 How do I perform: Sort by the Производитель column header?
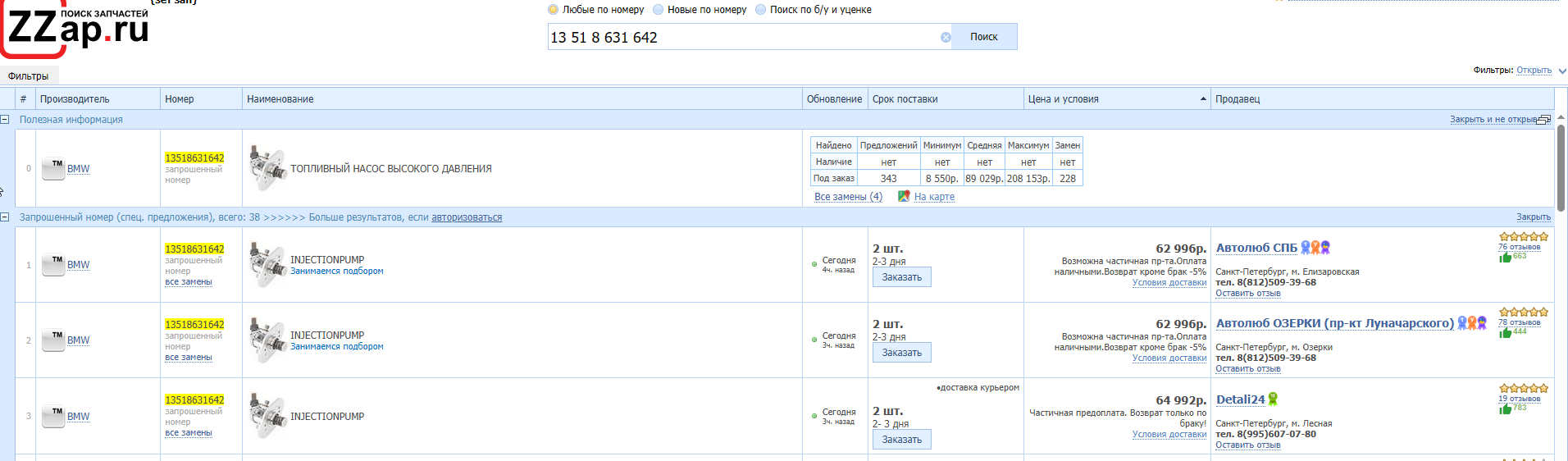click(x=98, y=99)
